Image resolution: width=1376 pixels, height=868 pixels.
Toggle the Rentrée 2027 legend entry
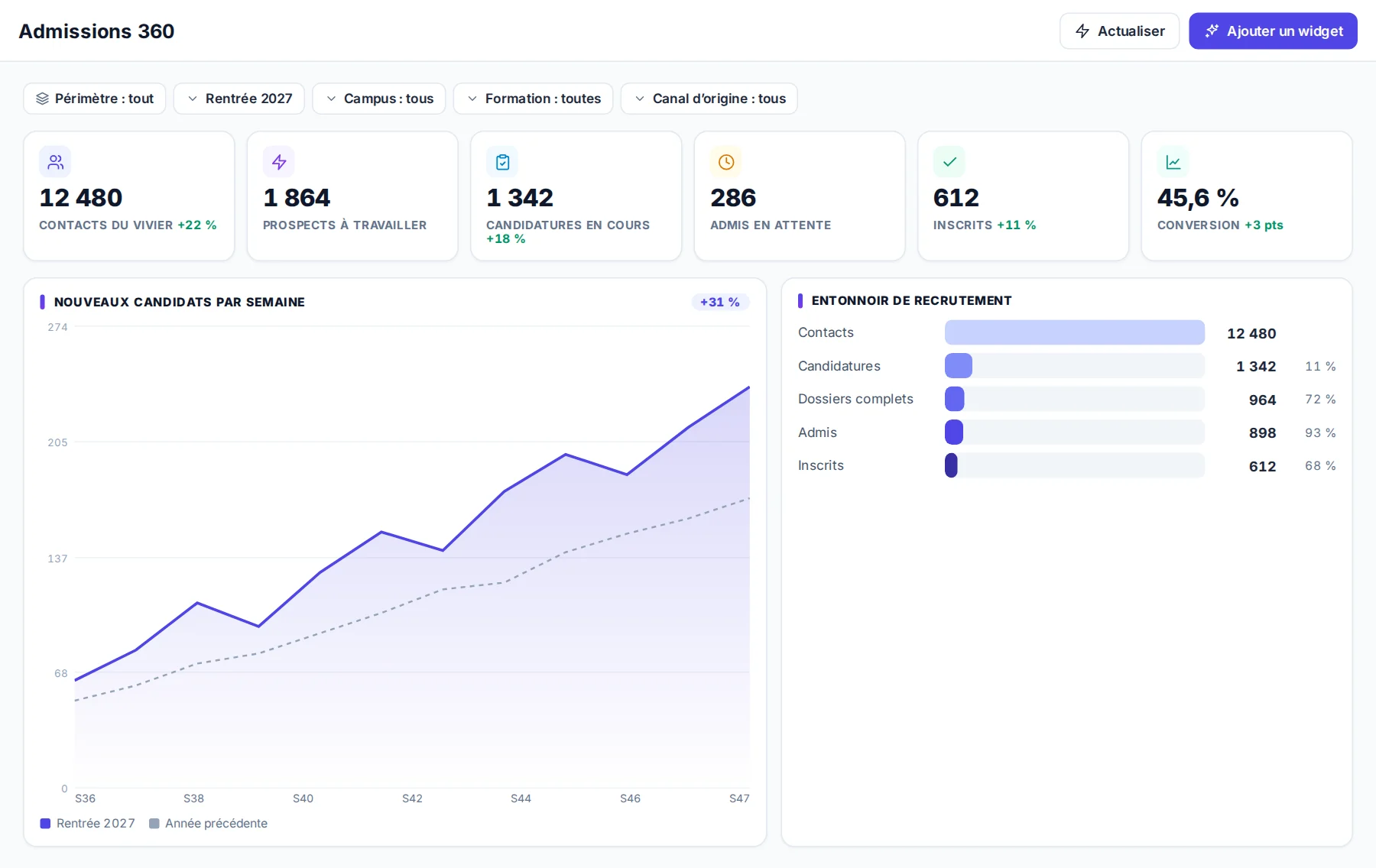(x=87, y=824)
